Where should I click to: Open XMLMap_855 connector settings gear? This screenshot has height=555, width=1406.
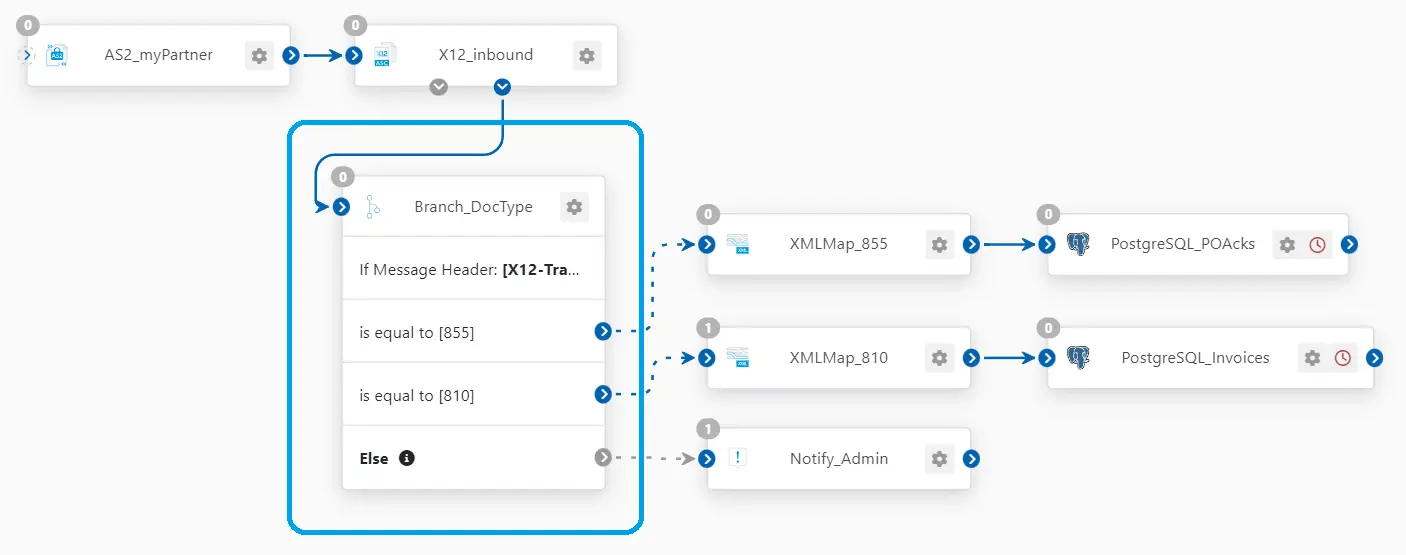click(939, 244)
